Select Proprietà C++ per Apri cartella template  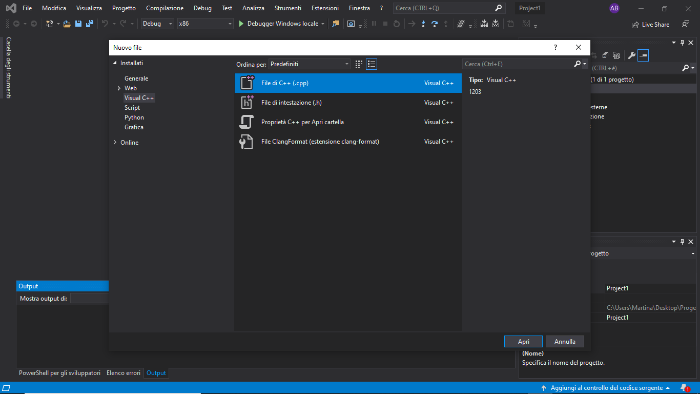point(348,122)
